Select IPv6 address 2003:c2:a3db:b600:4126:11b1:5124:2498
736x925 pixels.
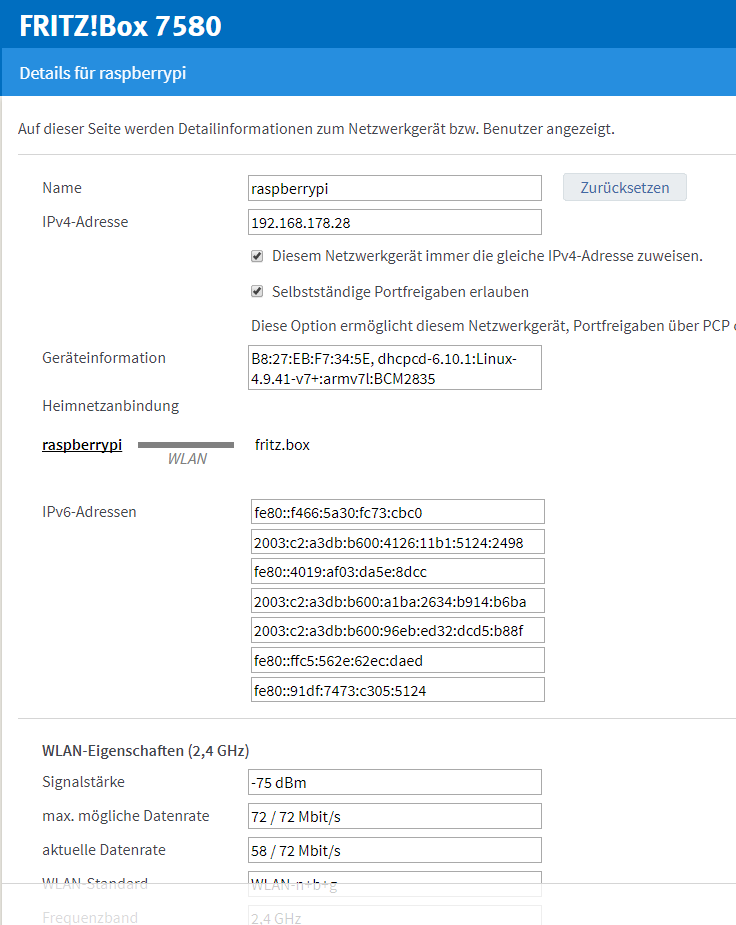[397, 542]
